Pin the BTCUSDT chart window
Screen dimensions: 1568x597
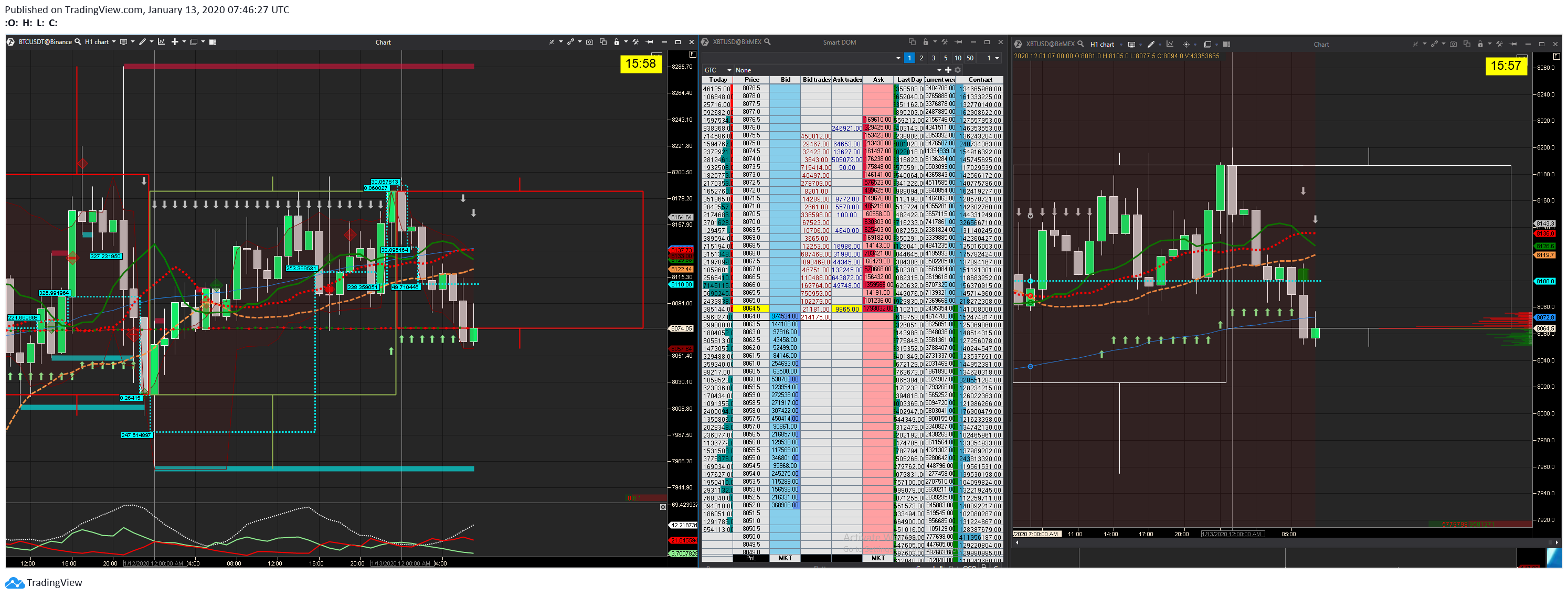click(650, 42)
